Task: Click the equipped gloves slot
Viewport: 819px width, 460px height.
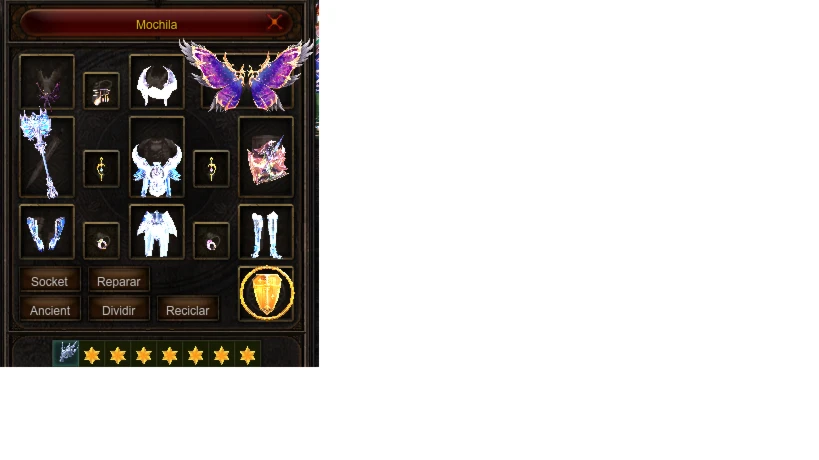Action: (x=46, y=232)
